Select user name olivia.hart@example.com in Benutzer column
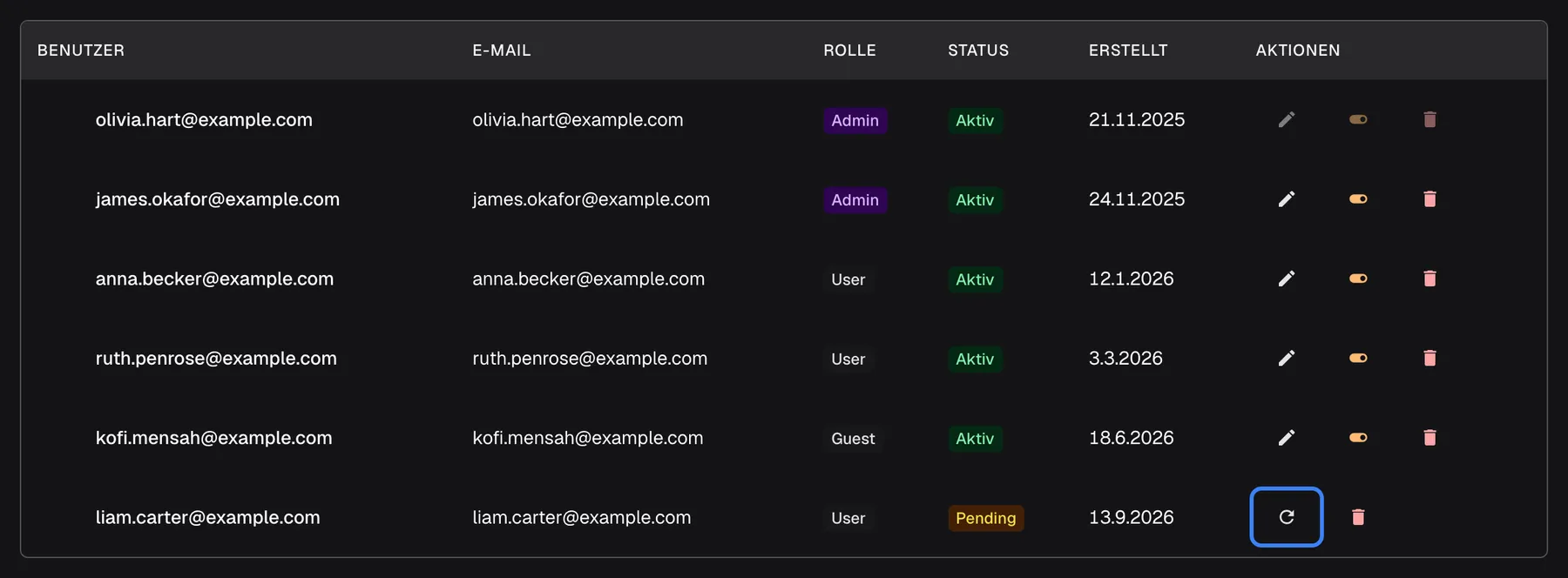Image resolution: width=1568 pixels, height=578 pixels. tap(204, 120)
